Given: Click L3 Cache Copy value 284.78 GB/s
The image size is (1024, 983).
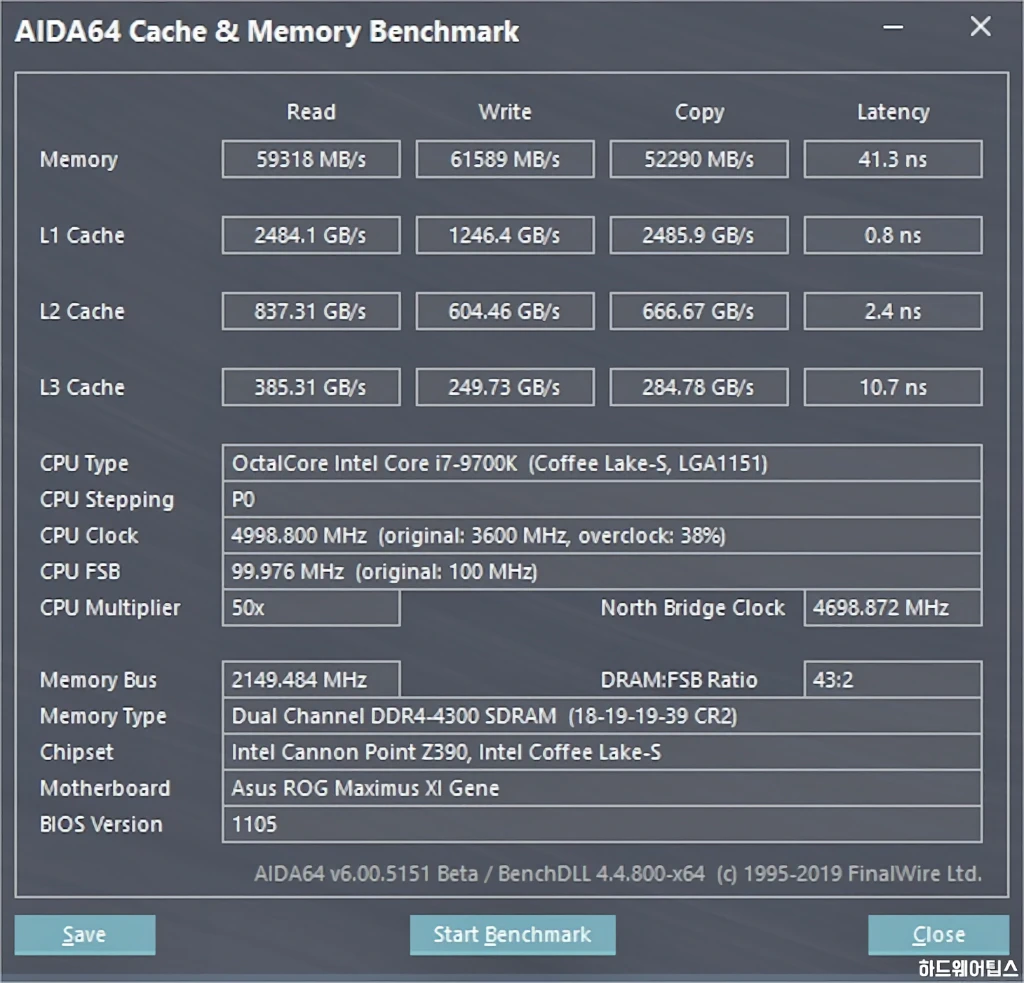Looking at the screenshot, I should [x=699, y=387].
